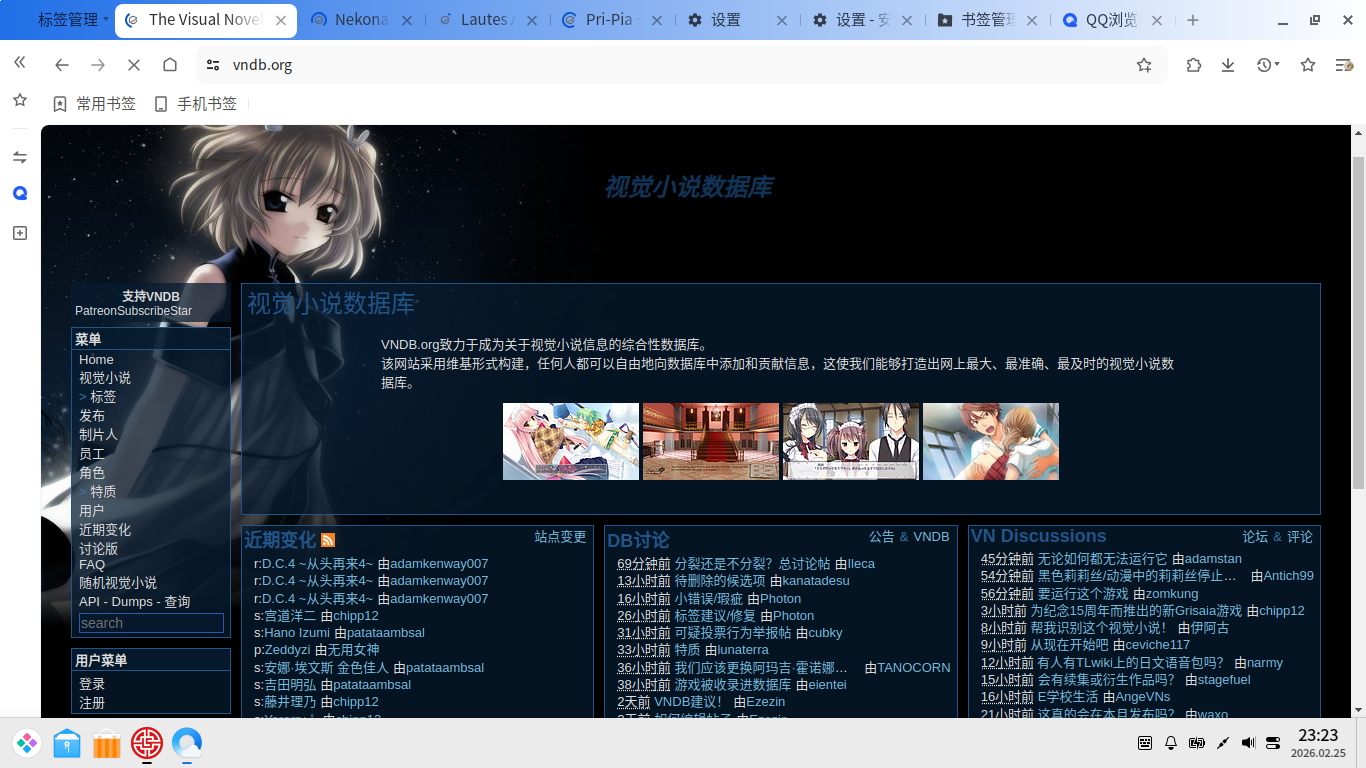Viewport: 1366px width, 768px height.
Task: Open the maids and butler screenshot thumbnail
Action: (851, 442)
